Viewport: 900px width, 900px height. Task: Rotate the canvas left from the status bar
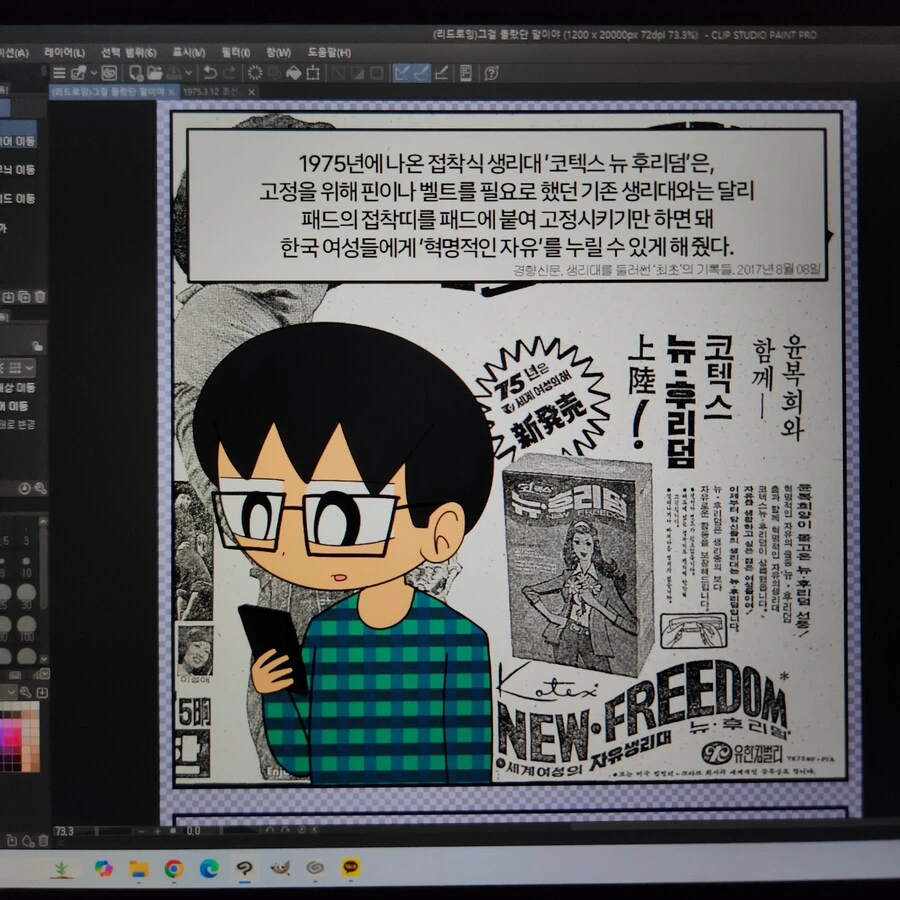(270, 831)
